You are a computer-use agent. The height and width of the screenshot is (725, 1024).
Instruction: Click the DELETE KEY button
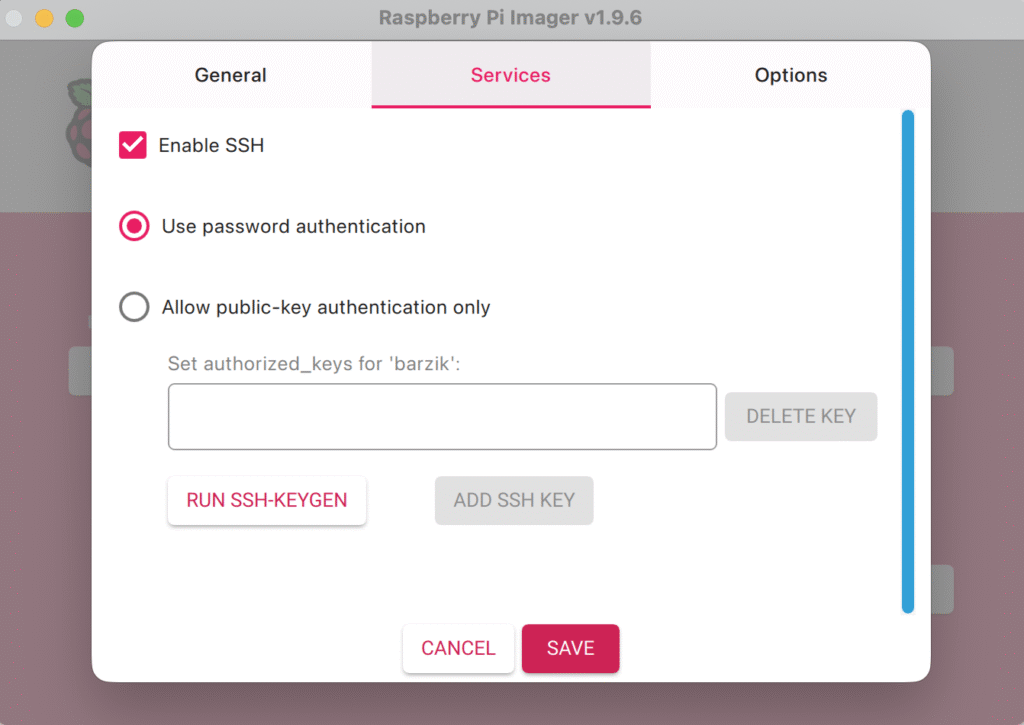[800, 416]
